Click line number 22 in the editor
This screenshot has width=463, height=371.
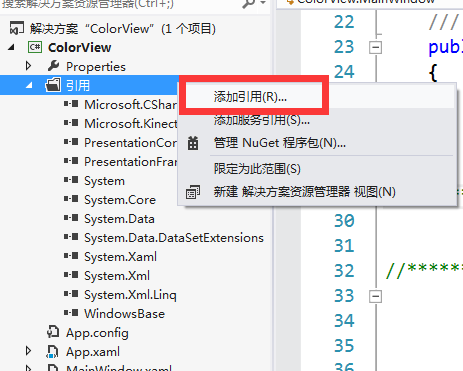344,22
